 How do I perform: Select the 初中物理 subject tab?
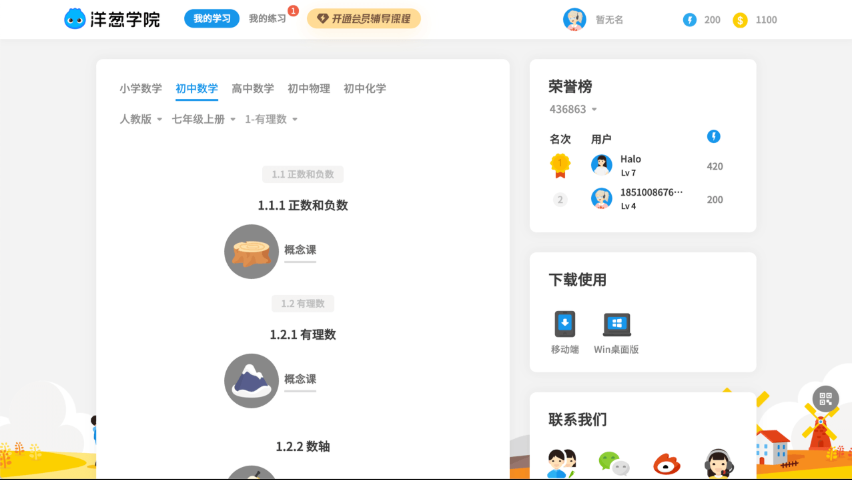(x=308, y=88)
